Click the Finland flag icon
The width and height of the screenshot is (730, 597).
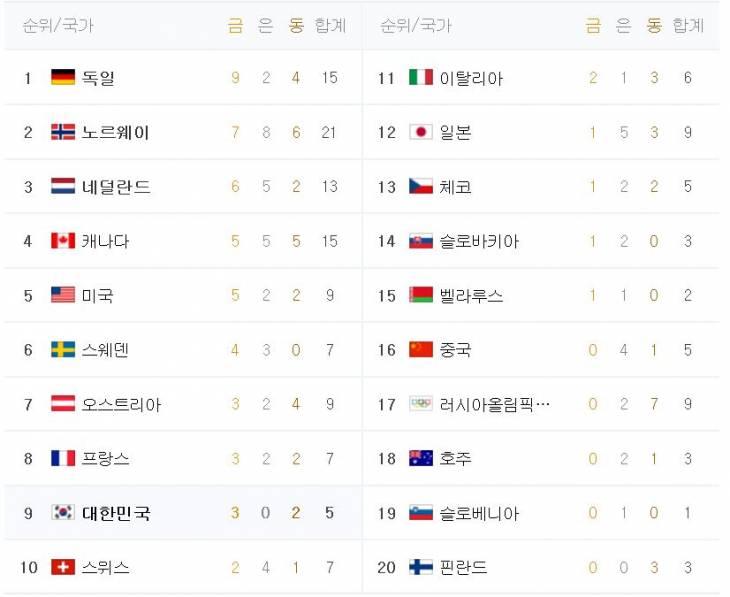pos(421,568)
